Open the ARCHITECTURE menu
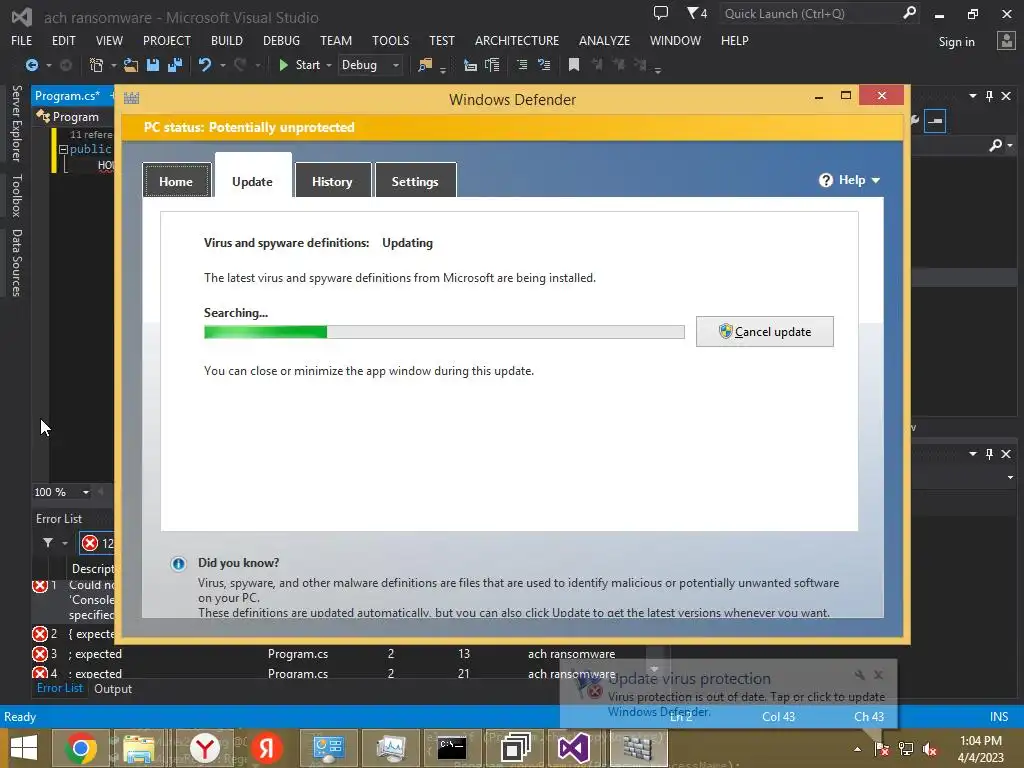This screenshot has width=1024, height=768. 517,40
